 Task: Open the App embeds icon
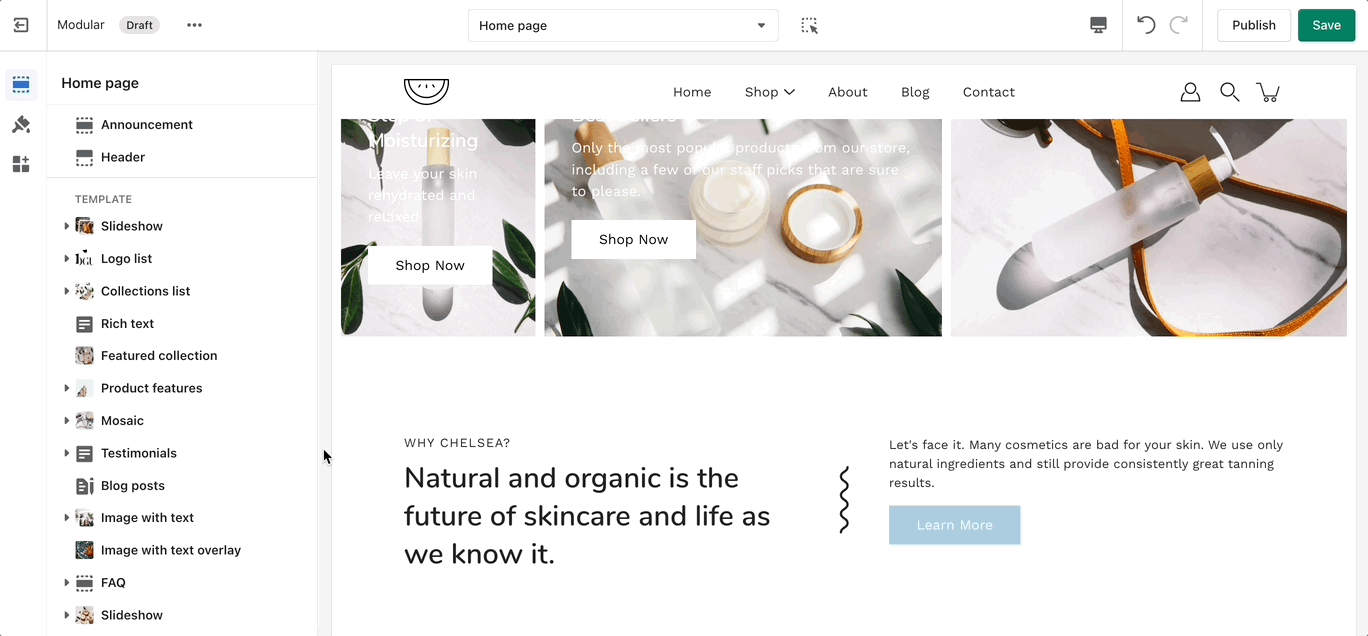[21, 164]
